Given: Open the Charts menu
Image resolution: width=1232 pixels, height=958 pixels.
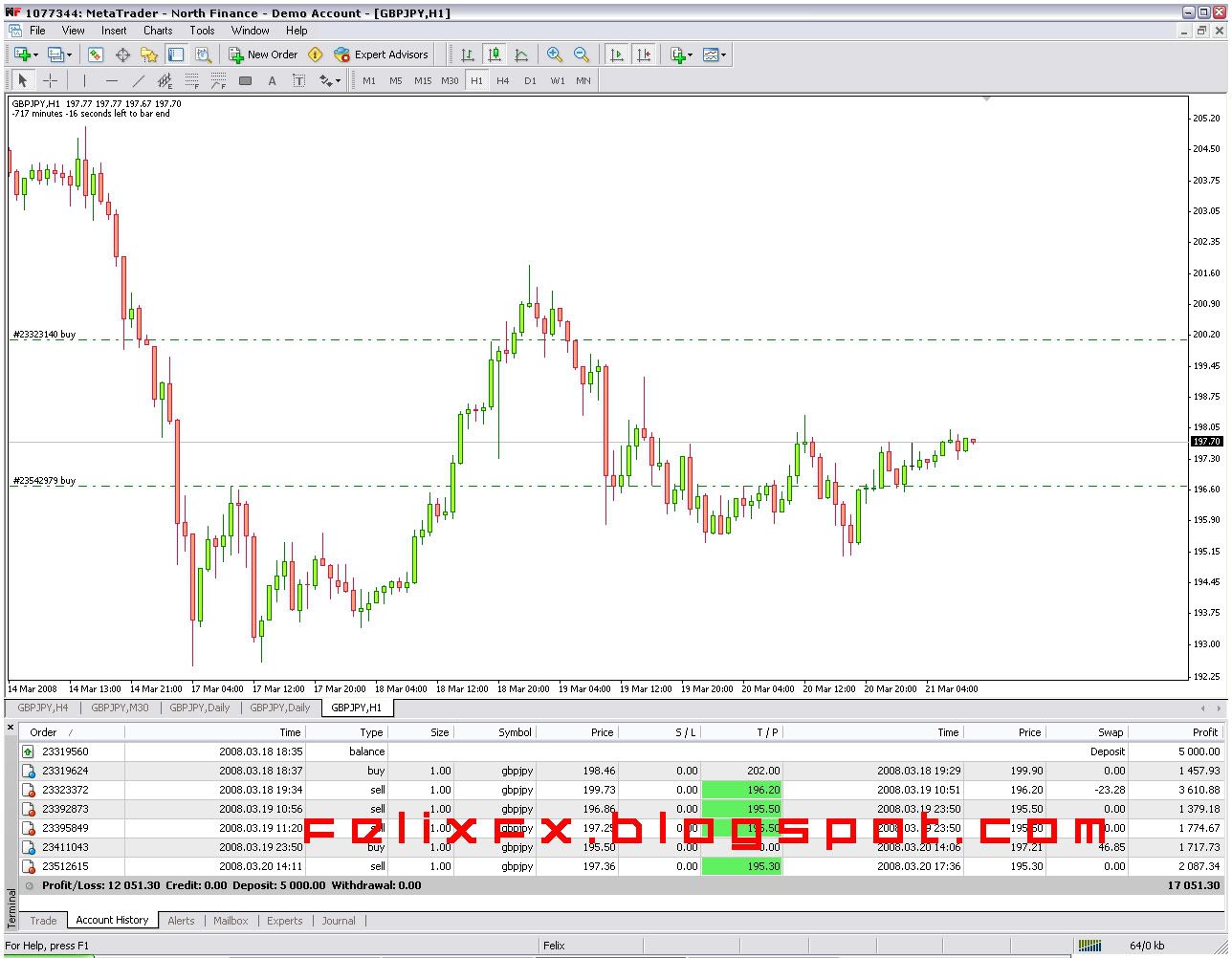Looking at the screenshot, I should pyautogui.click(x=158, y=31).
